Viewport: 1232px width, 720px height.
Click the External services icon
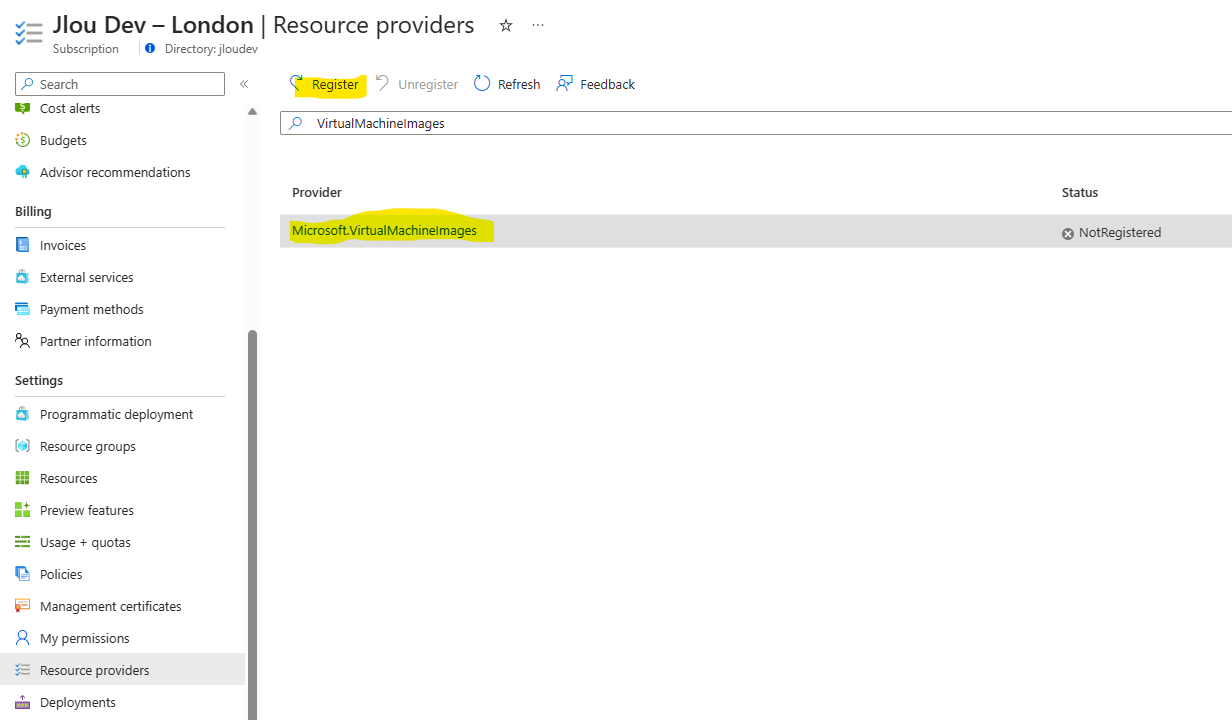coord(23,277)
